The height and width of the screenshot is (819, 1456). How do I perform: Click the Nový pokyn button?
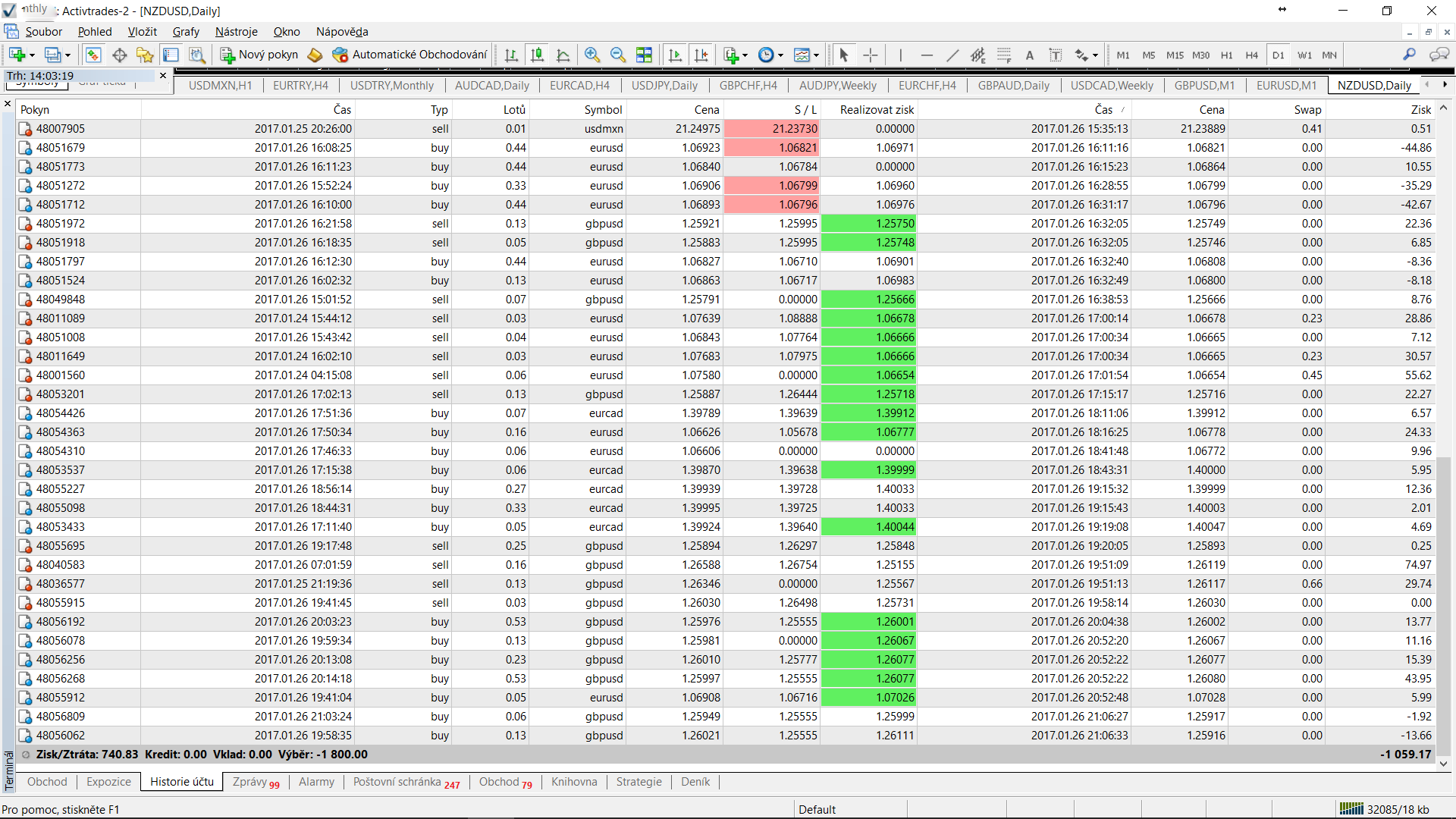tap(260, 55)
